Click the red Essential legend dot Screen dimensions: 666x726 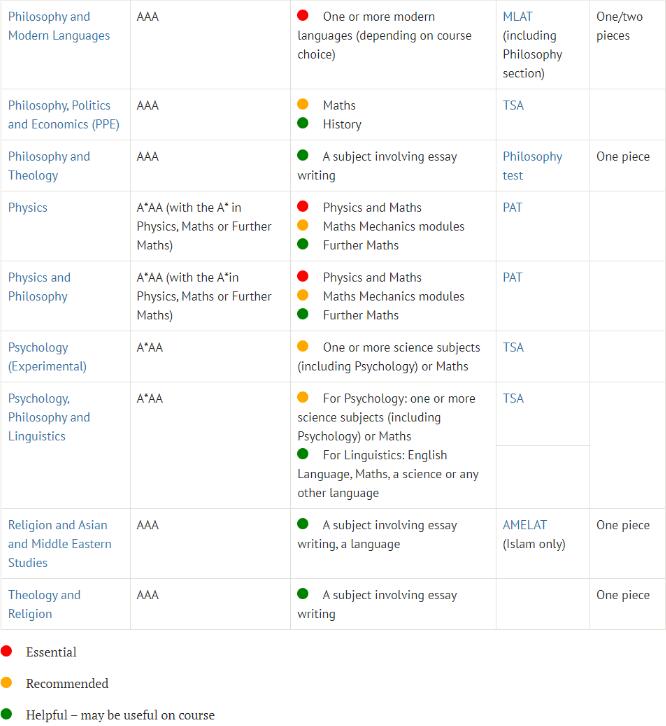point(7,652)
